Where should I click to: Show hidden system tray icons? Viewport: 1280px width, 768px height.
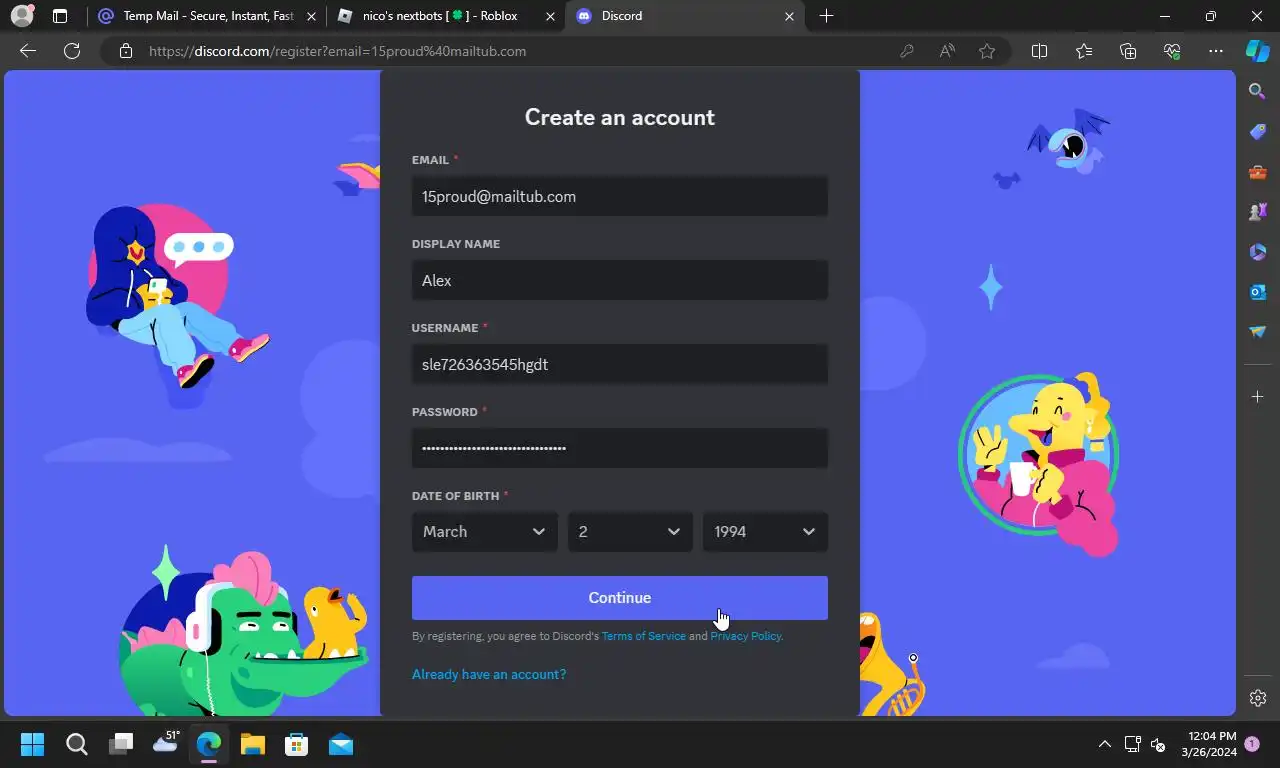[1105, 744]
